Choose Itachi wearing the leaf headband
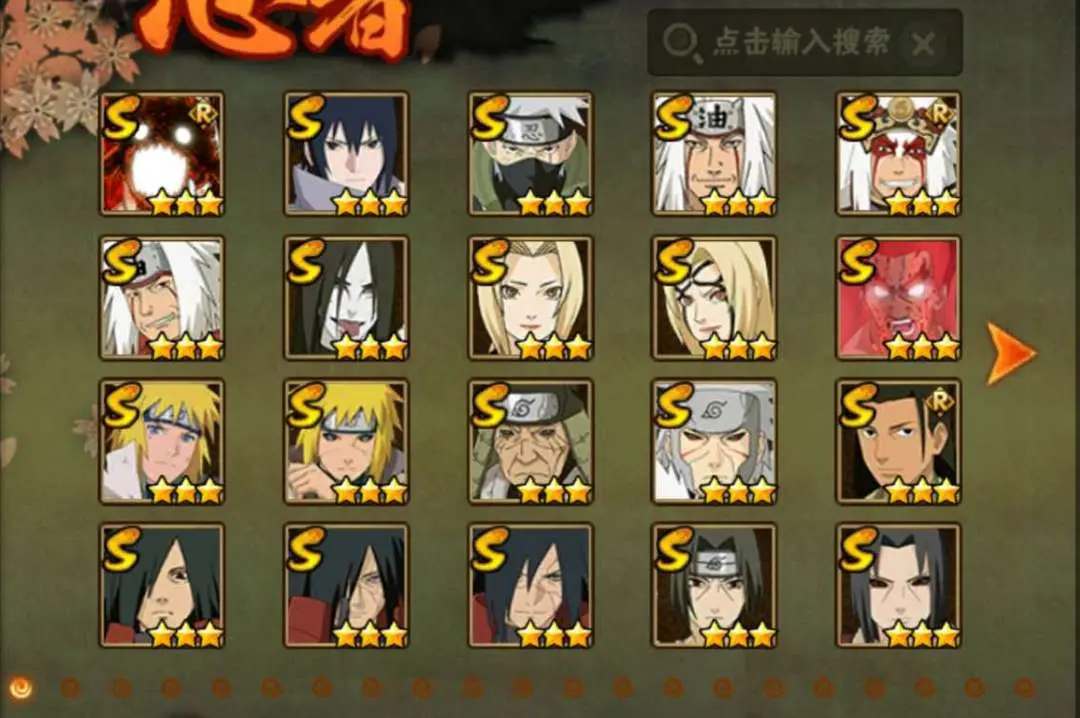Screen dimensions: 1080x718 (x=714, y=586)
